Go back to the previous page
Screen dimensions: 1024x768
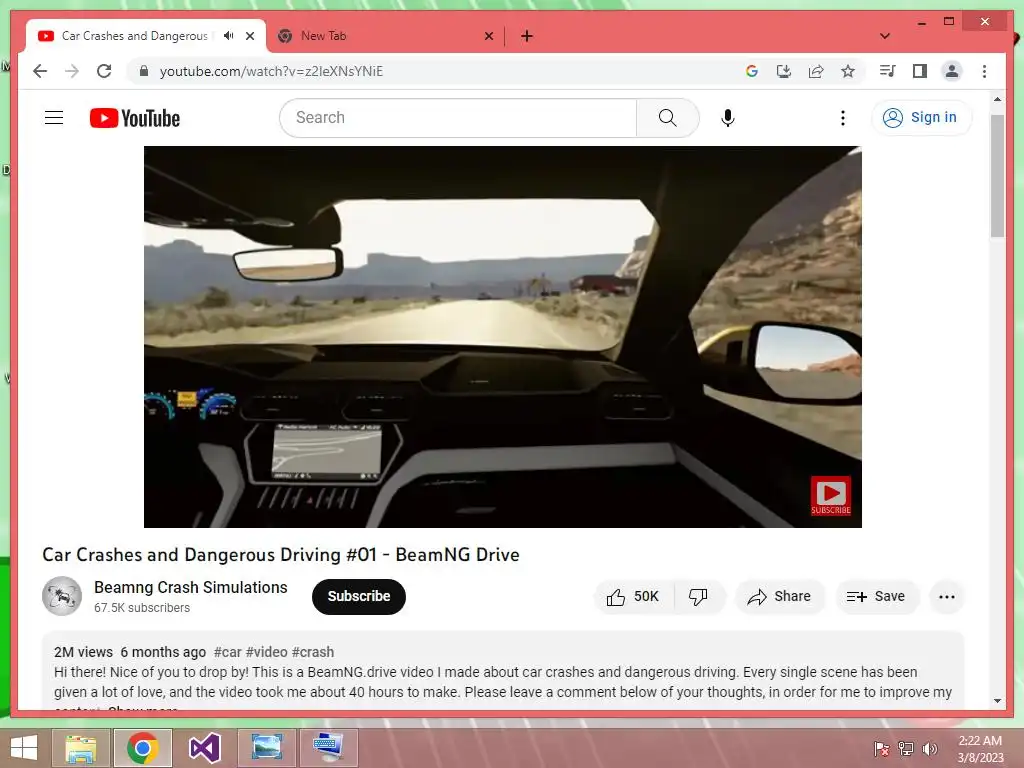[40, 71]
